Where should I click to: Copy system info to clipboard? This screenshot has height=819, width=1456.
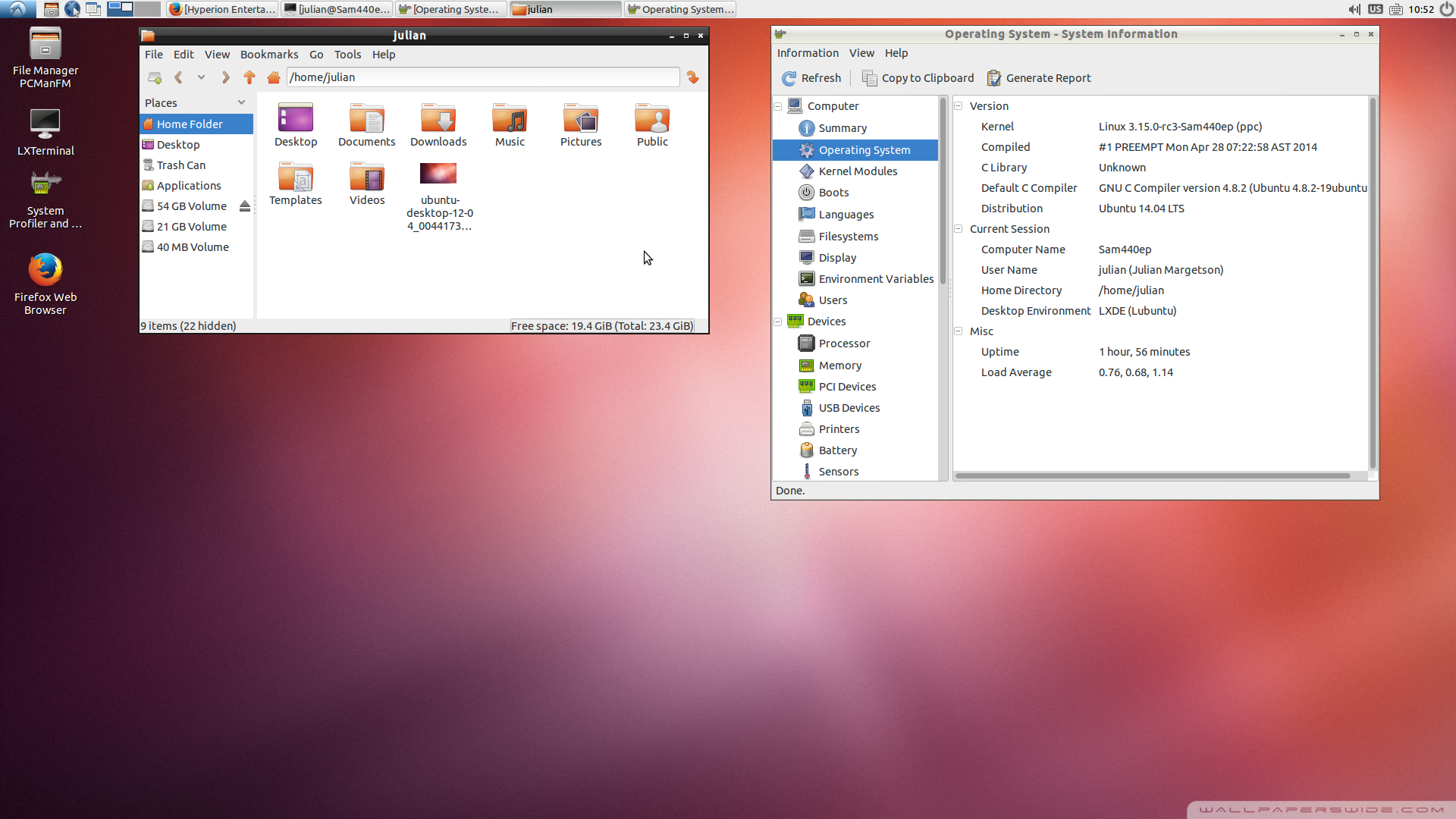point(918,78)
